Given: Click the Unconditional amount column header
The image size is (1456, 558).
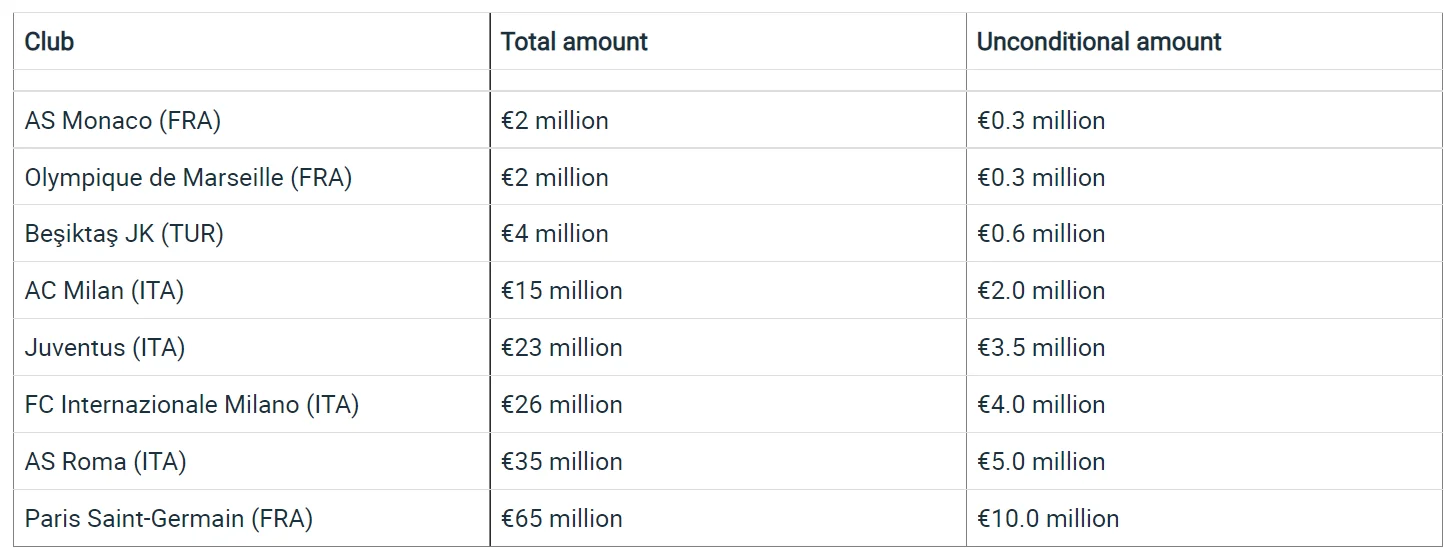Looking at the screenshot, I should coord(1099,42).
